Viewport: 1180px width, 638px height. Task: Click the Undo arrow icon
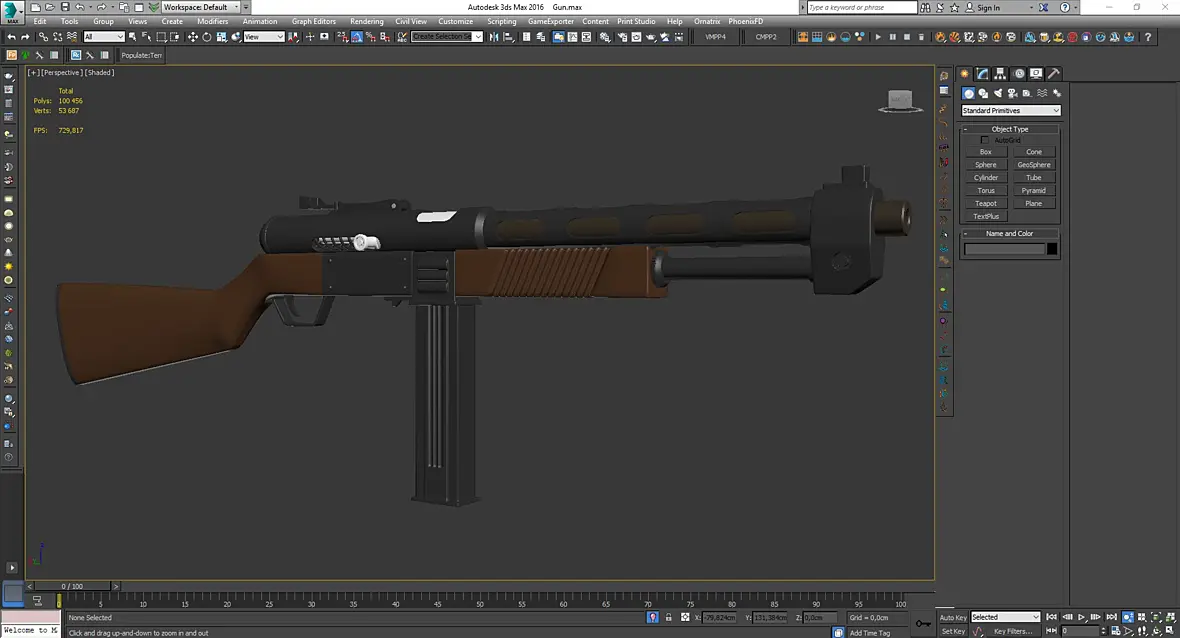point(11,37)
